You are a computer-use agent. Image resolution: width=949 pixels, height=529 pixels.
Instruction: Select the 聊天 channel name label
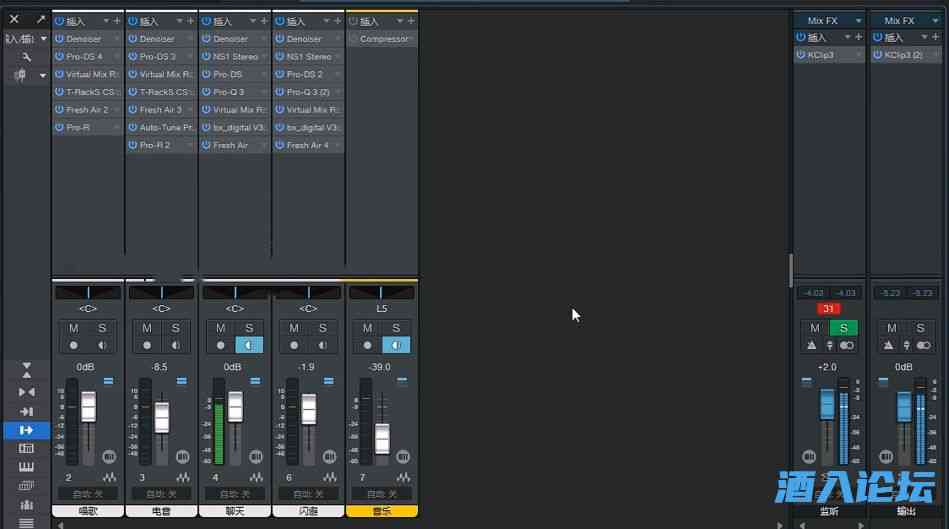point(234,511)
